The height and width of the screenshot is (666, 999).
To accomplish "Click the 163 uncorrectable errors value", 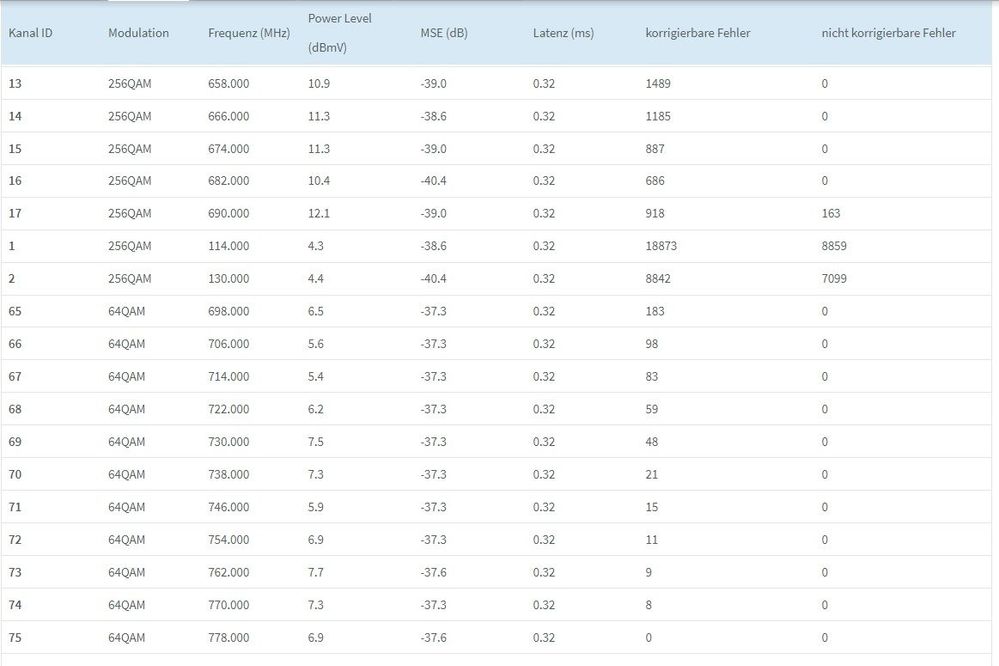I will [831, 213].
